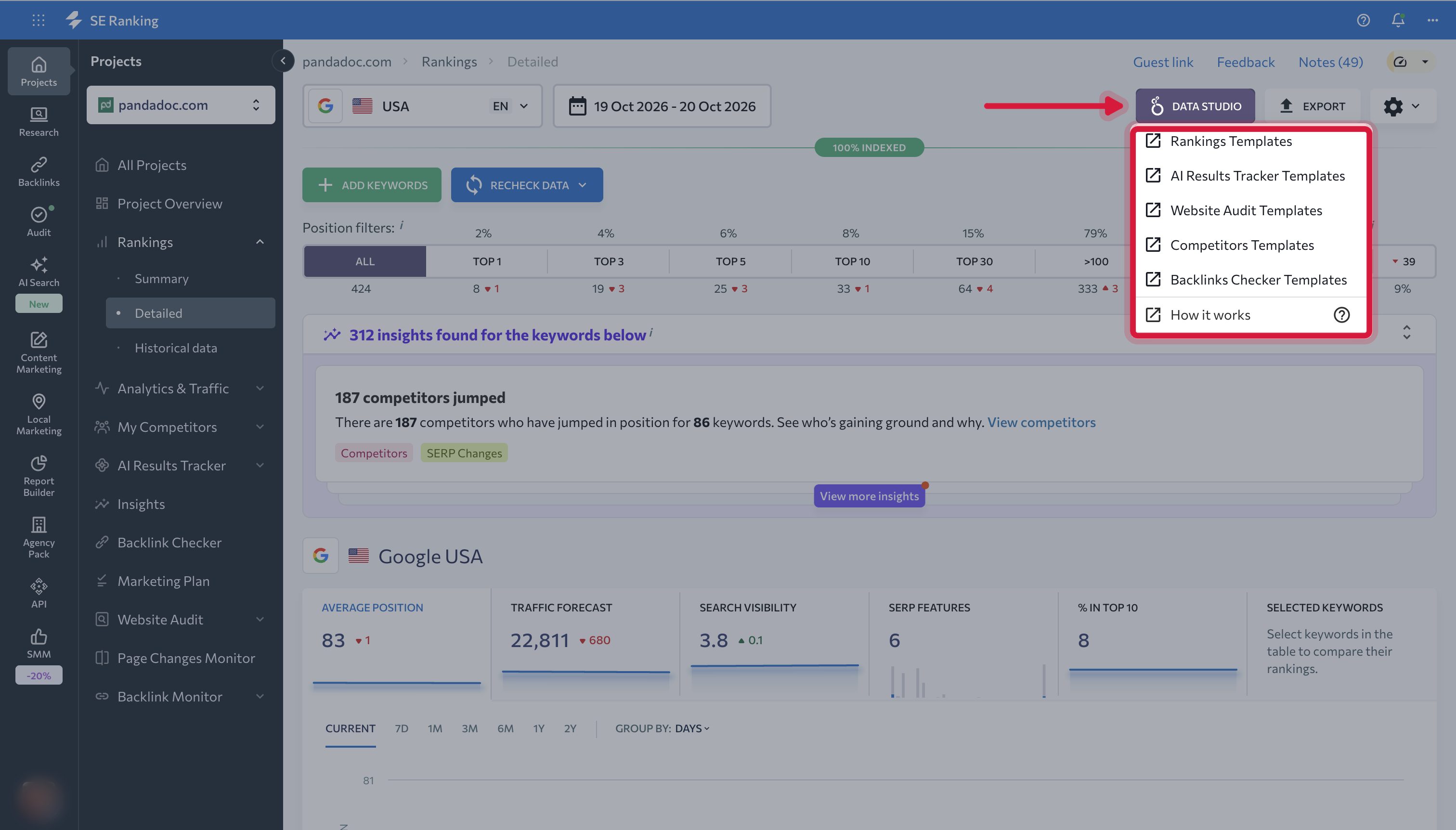Click the insights info icon after heading
The width and height of the screenshot is (1456, 830).
(x=651, y=331)
